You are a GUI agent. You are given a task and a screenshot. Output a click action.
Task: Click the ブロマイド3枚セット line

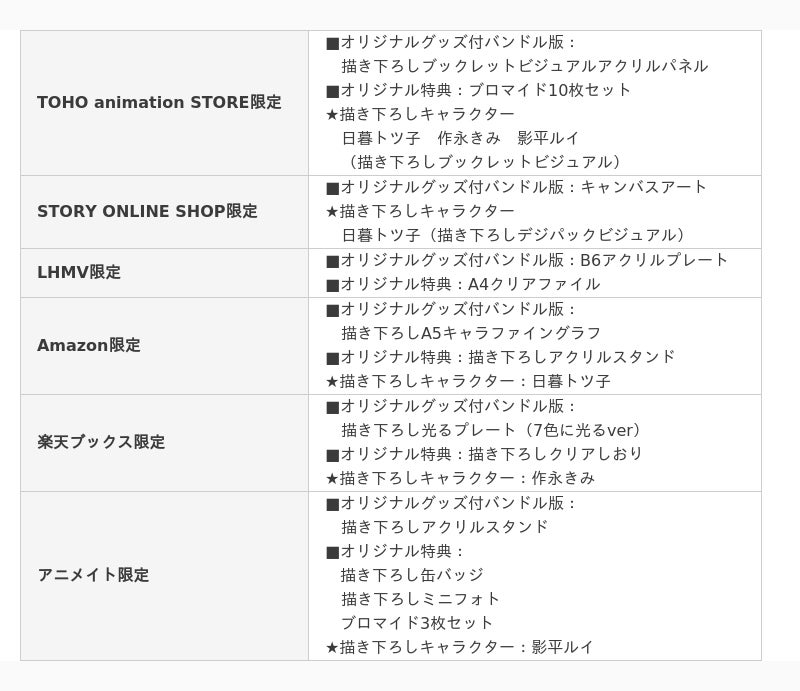pyautogui.click(x=417, y=623)
